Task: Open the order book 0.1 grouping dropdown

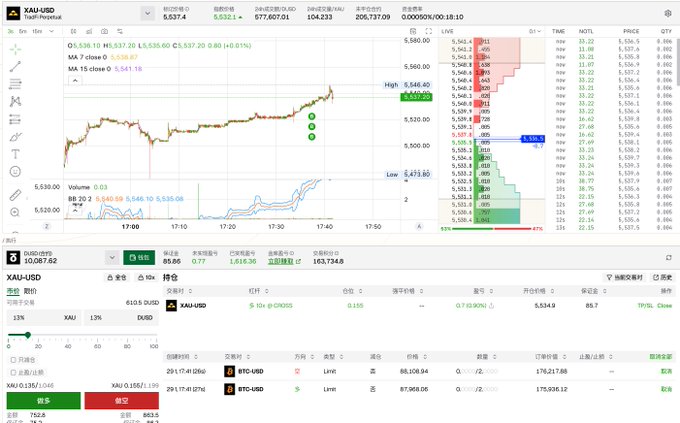Action: pos(535,31)
